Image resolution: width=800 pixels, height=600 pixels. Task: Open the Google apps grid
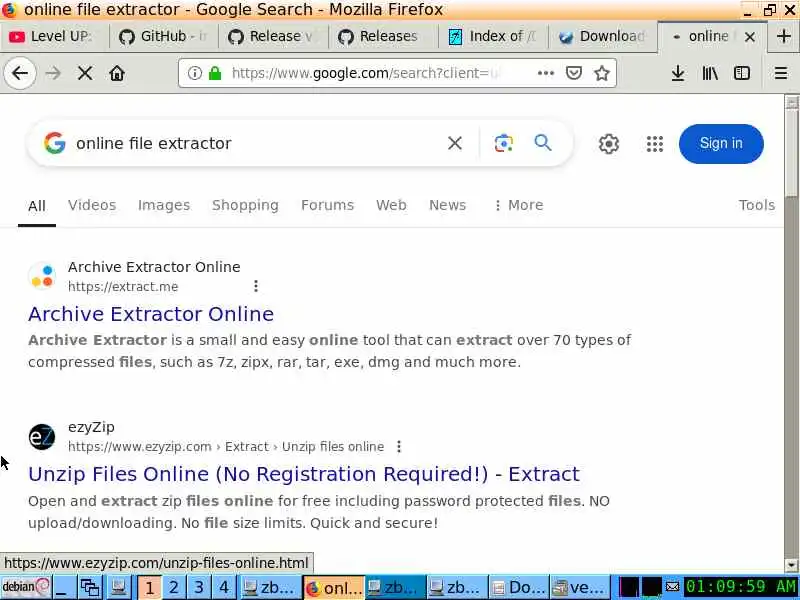pyautogui.click(x=655, y=144)
